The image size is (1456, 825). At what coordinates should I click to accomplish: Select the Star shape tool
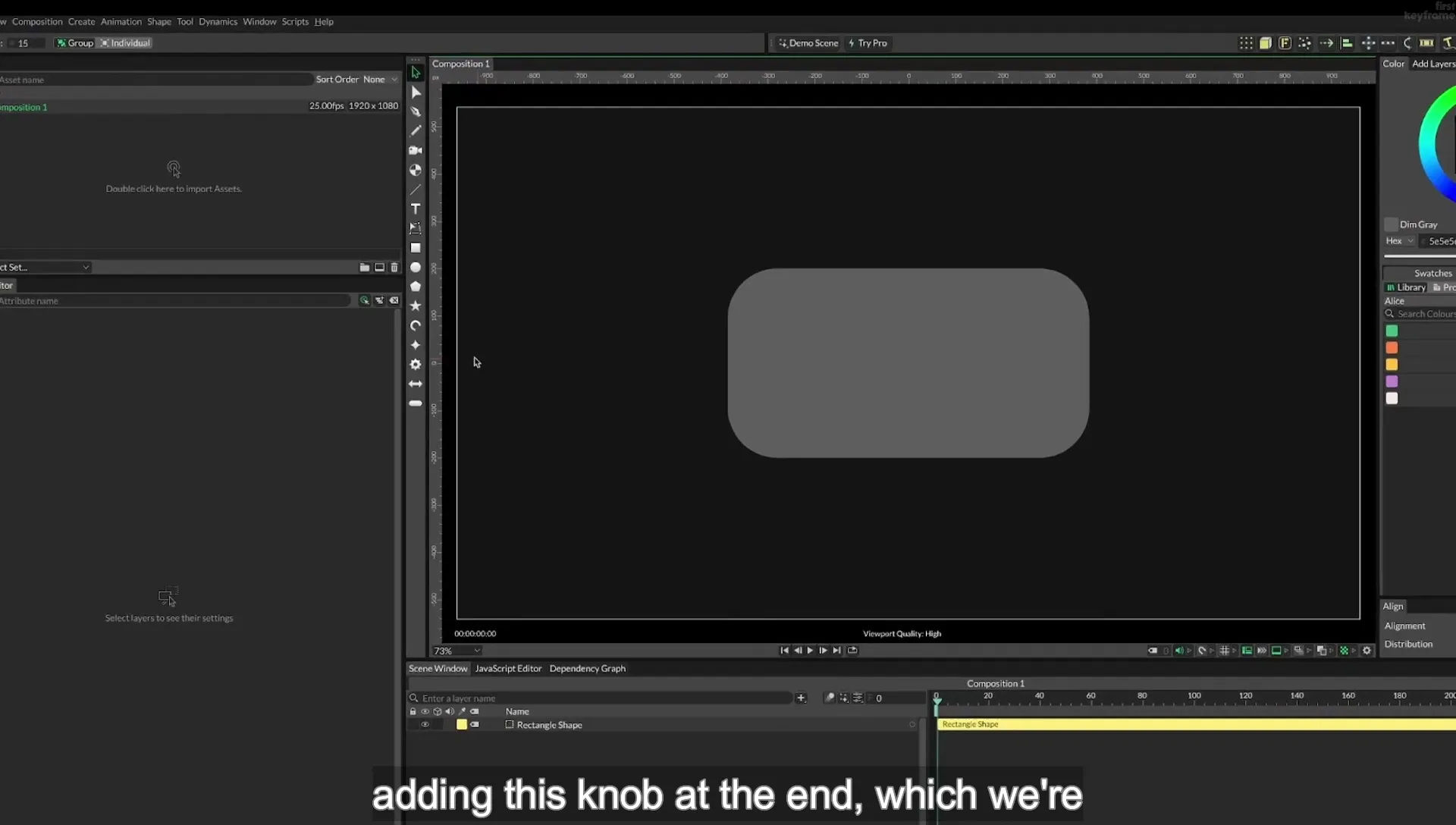[x=416, y=306]
